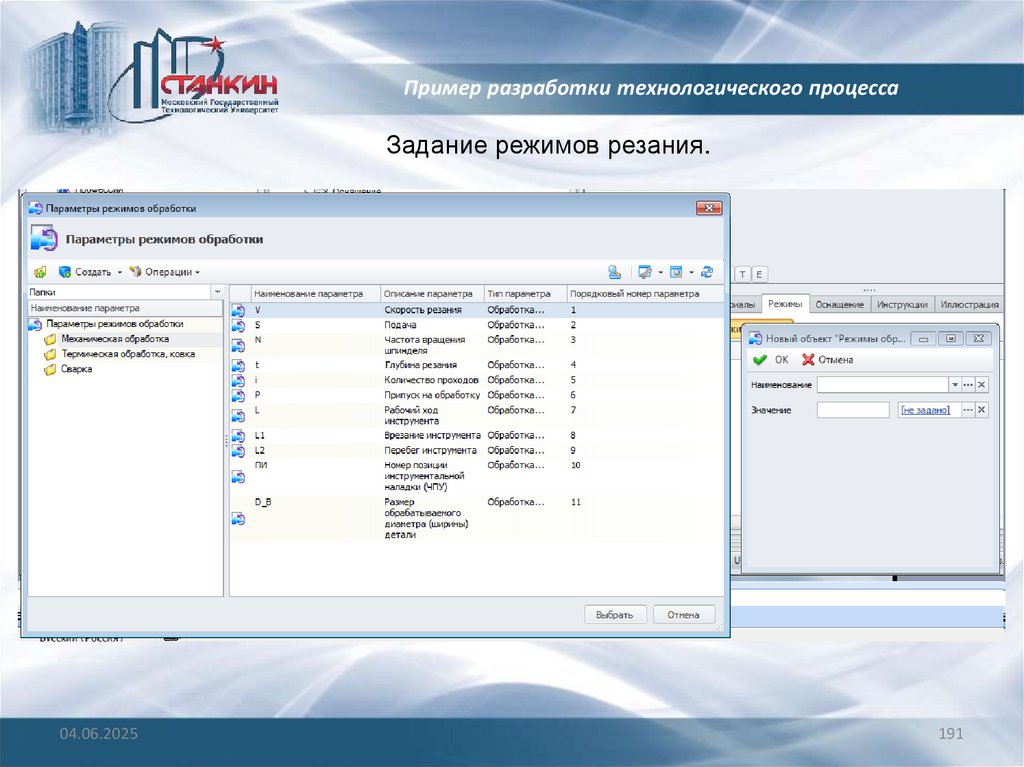Select the Врезание инструмента description
The image size is (1024, 767).
click(432, 435)
